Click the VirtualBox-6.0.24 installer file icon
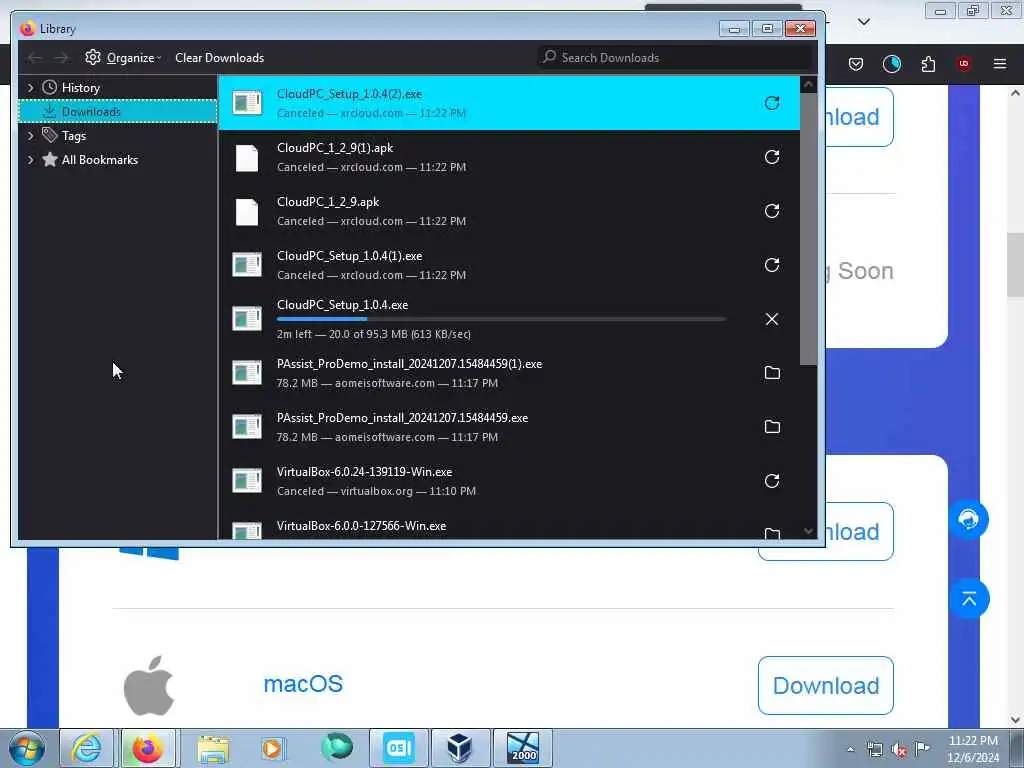 click(247, 481)
